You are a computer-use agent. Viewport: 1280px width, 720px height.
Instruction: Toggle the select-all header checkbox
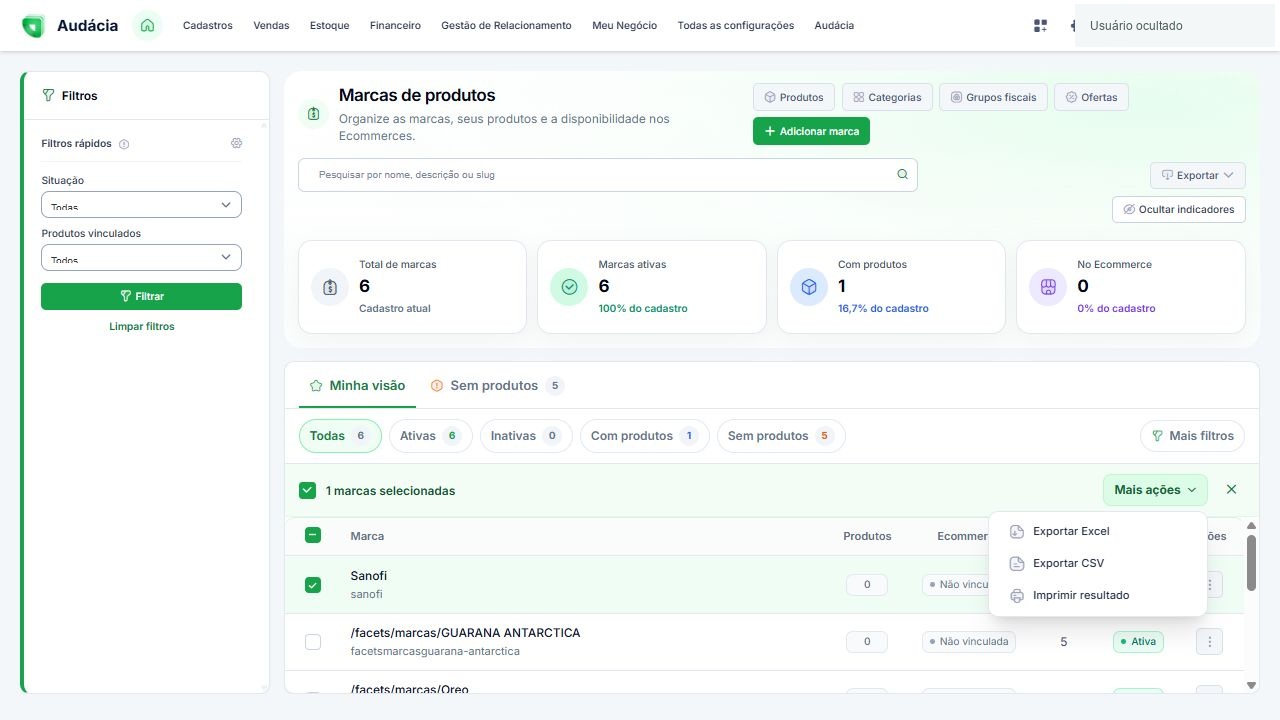click(312, 535)
